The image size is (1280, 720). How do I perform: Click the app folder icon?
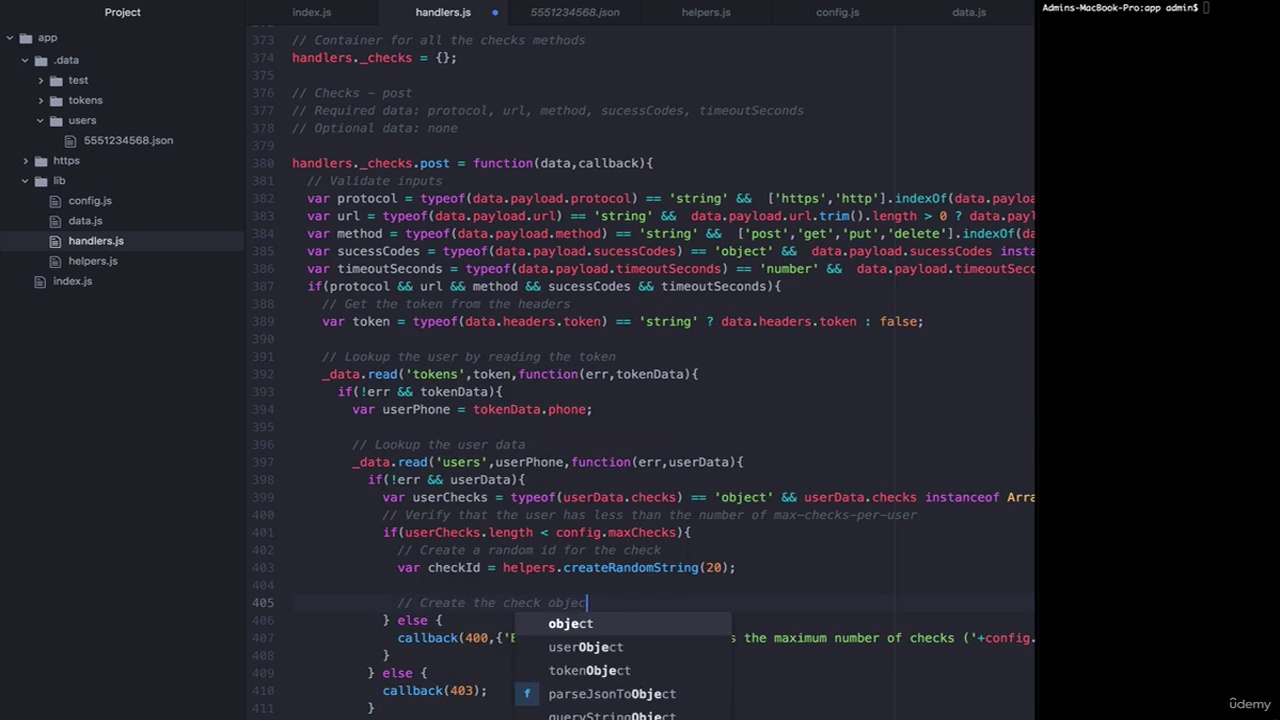25,38
